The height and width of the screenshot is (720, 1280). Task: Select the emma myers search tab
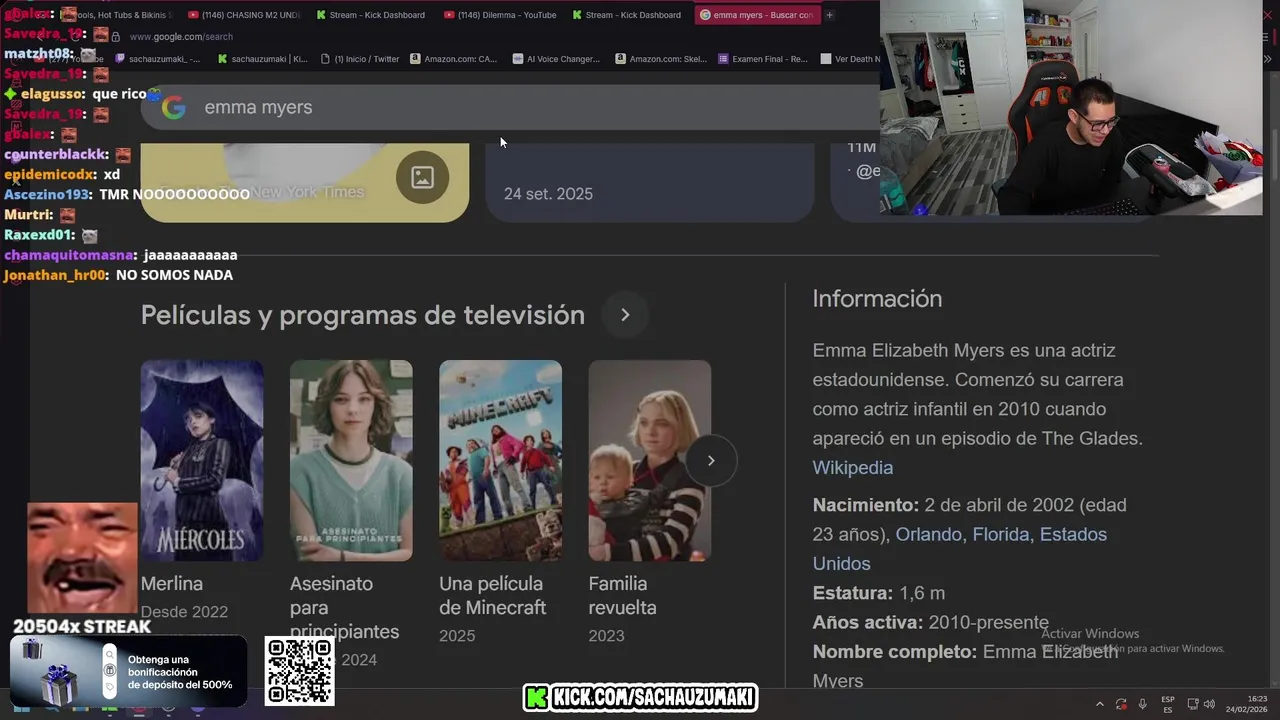pos(756,15)
